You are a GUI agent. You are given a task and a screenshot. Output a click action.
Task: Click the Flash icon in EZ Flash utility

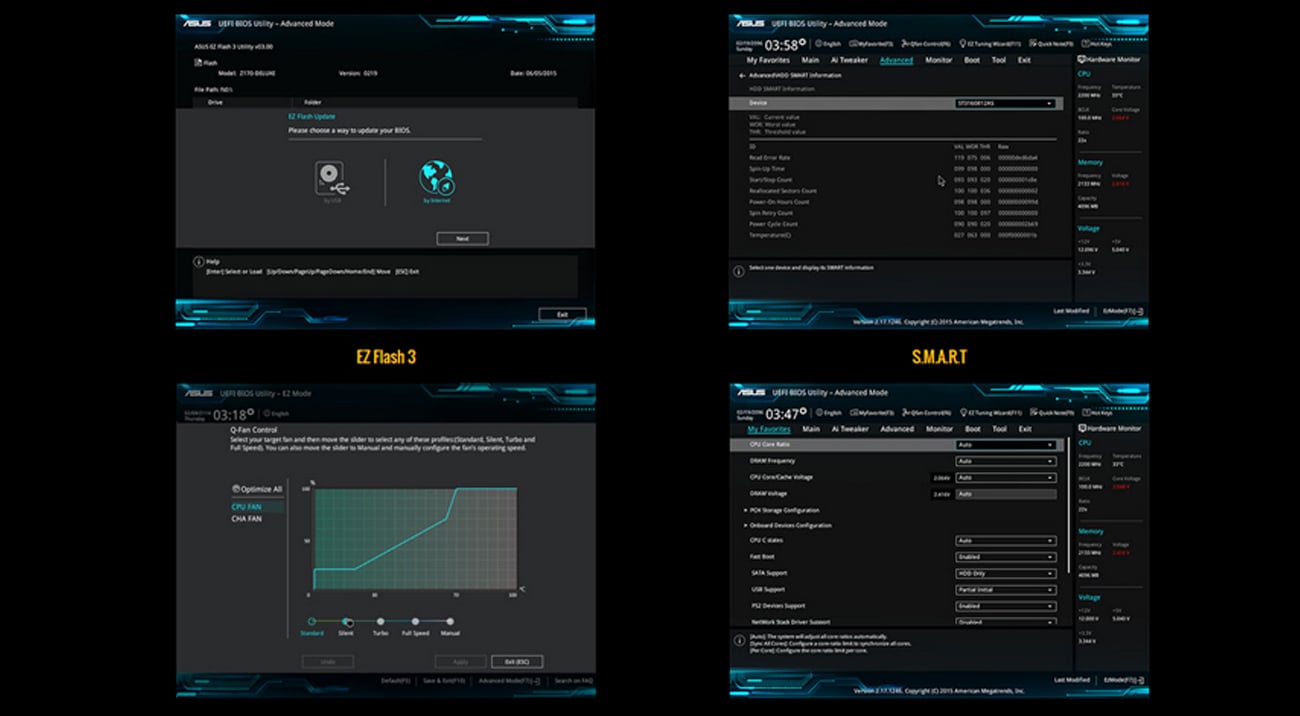pyautogui.click(x=198, y=62)
